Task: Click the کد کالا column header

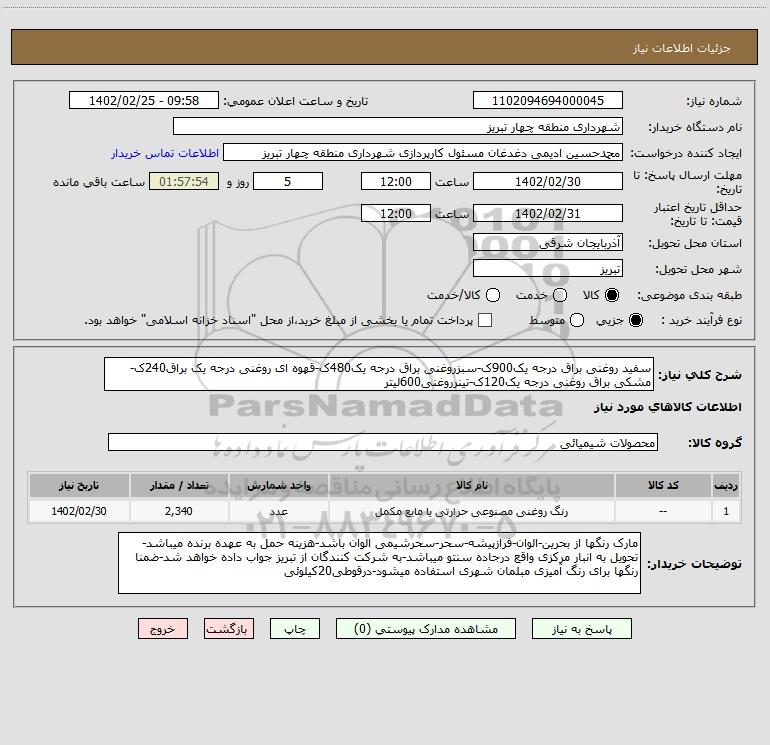Action: point(663,485)
